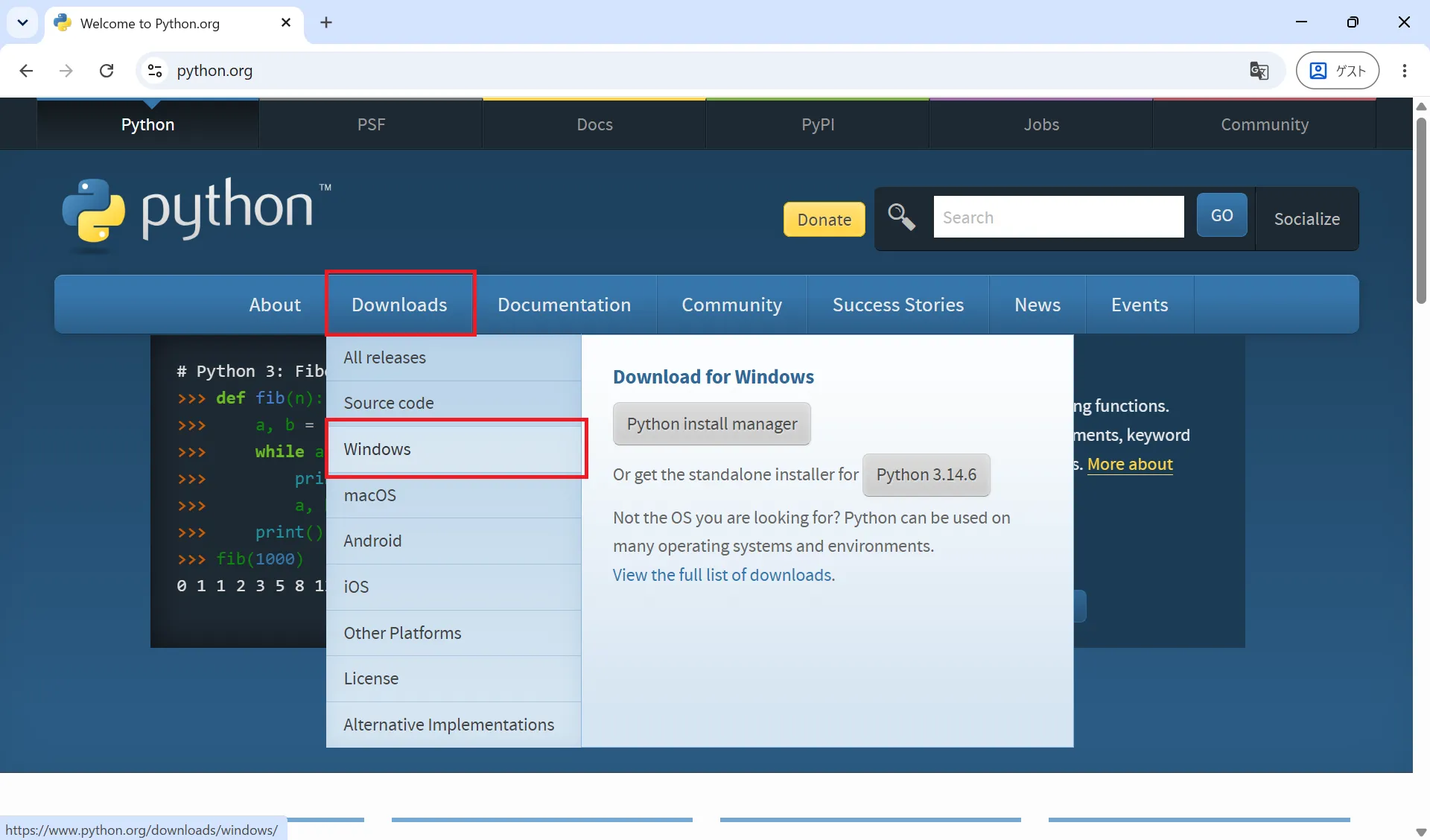Open the News navigation menu
The image size is (1430, 840).
[x=1037, y=305]
